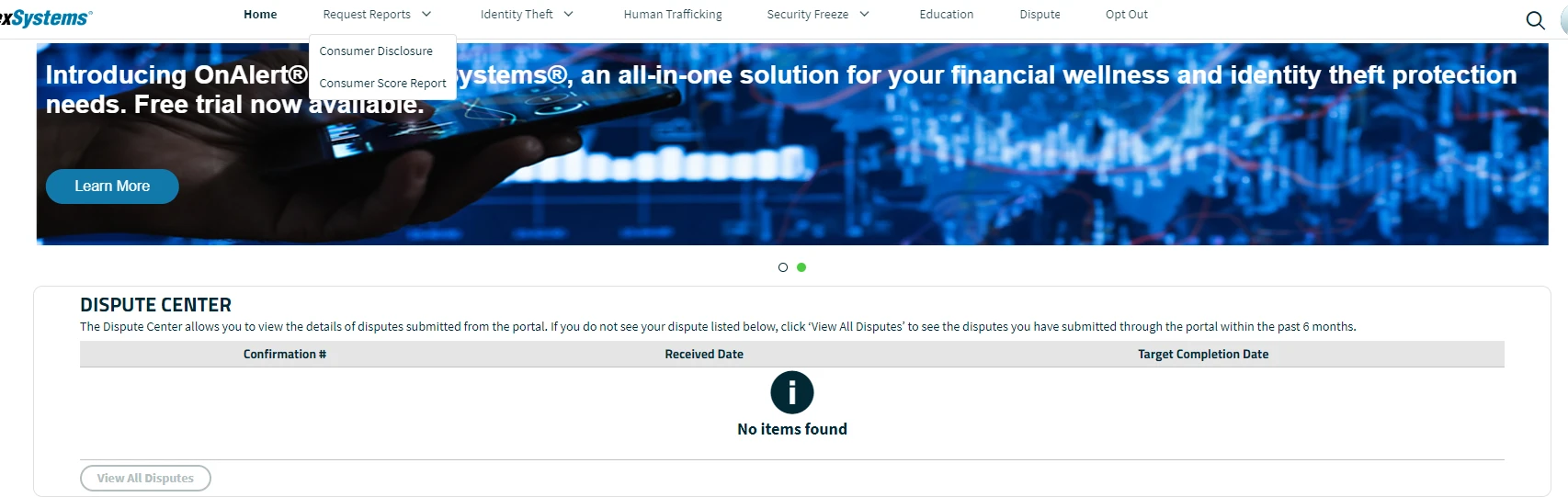Select the first carousel slide dot
1568x497 pixels.
click(783, 267)
